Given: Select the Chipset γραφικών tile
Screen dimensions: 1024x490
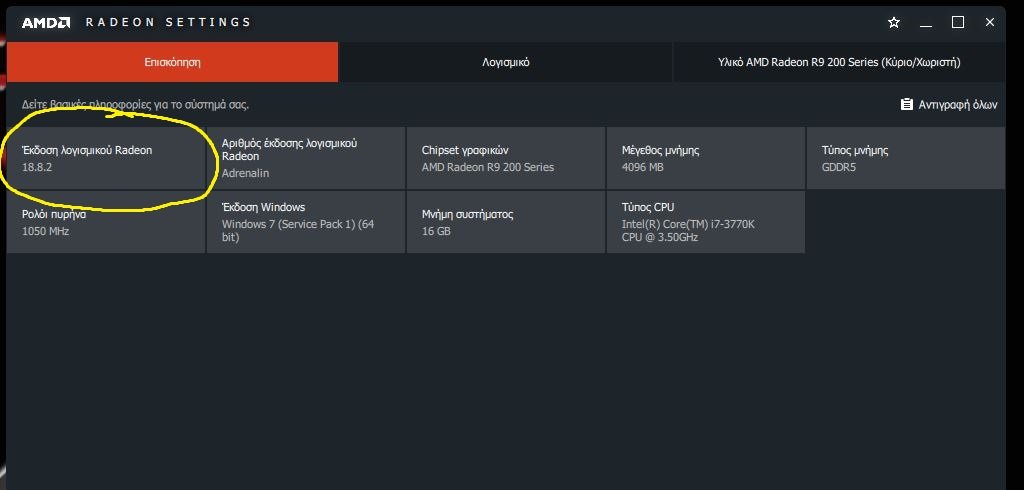Looking at the screenshot, I should point(505,158).
